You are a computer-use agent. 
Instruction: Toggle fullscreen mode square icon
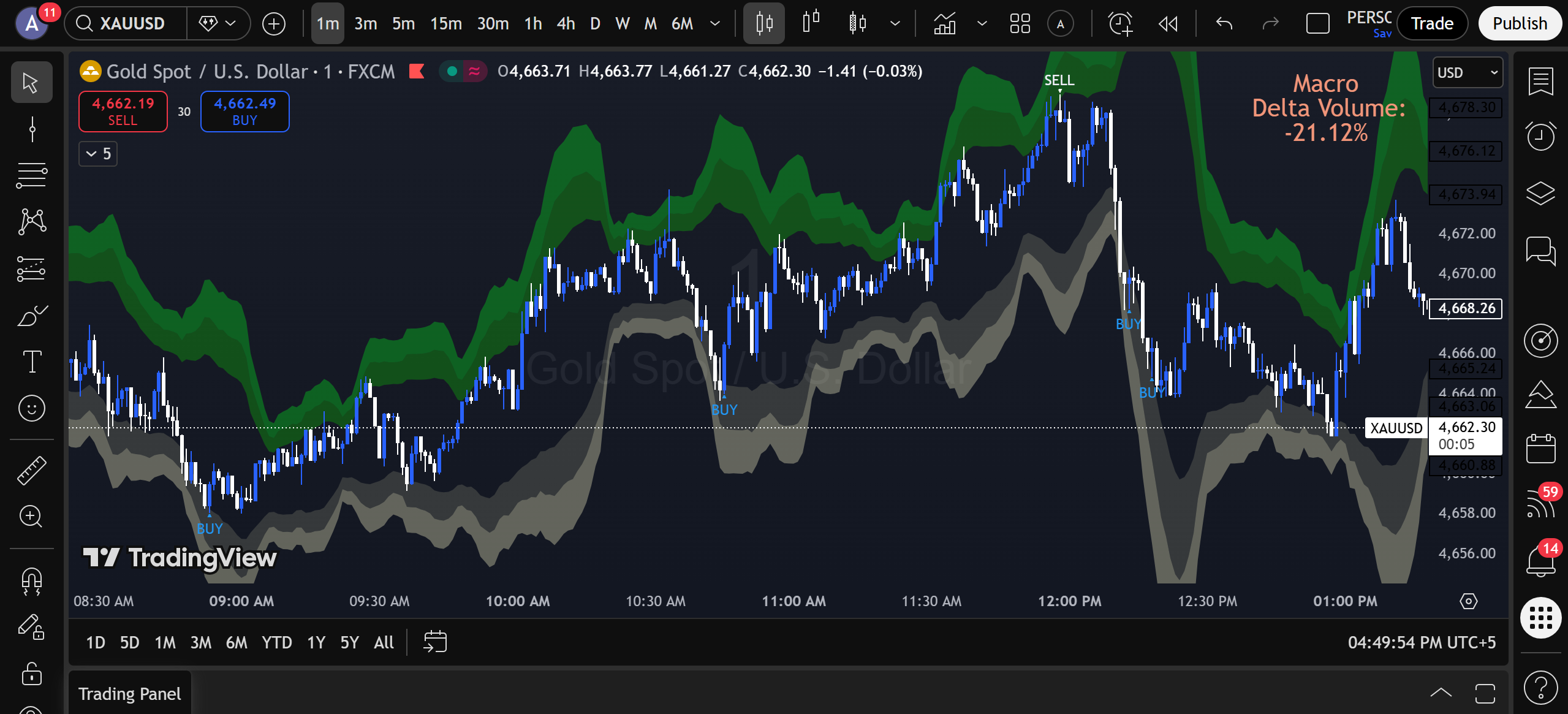pyautogui.click(x=1317, y=24)
